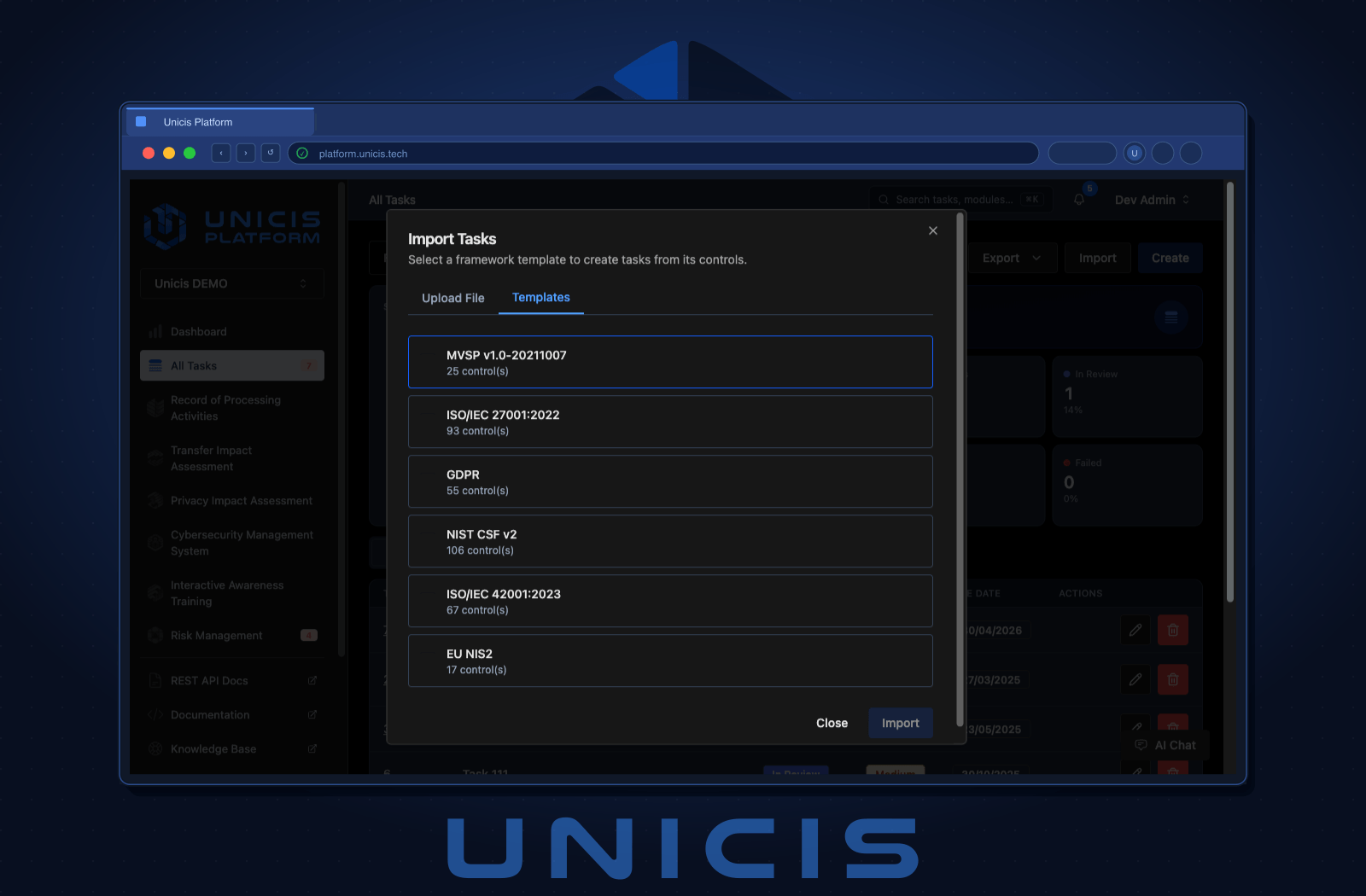The height and width of the screenshot is (896, 1366).
Task: Open Transfer Impact Assessment
Action: pyautogui.click(x=232, y=458)
